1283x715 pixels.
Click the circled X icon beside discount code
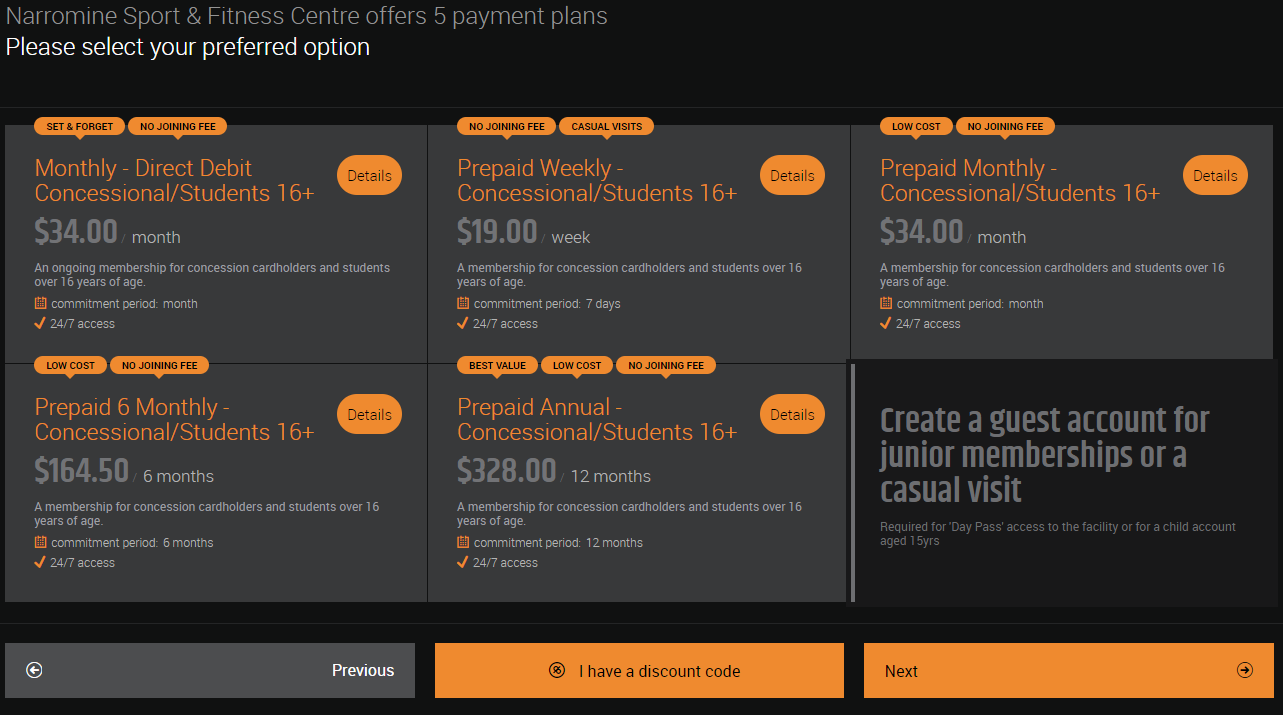(557, 670)
